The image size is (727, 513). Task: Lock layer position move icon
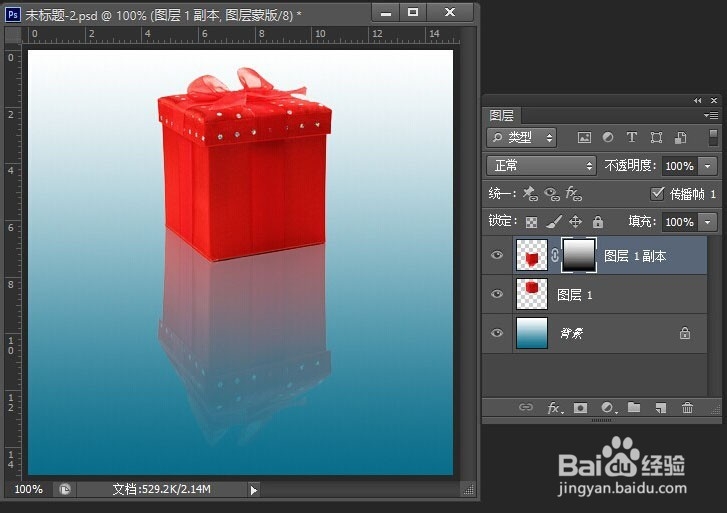tap(575, 222)
